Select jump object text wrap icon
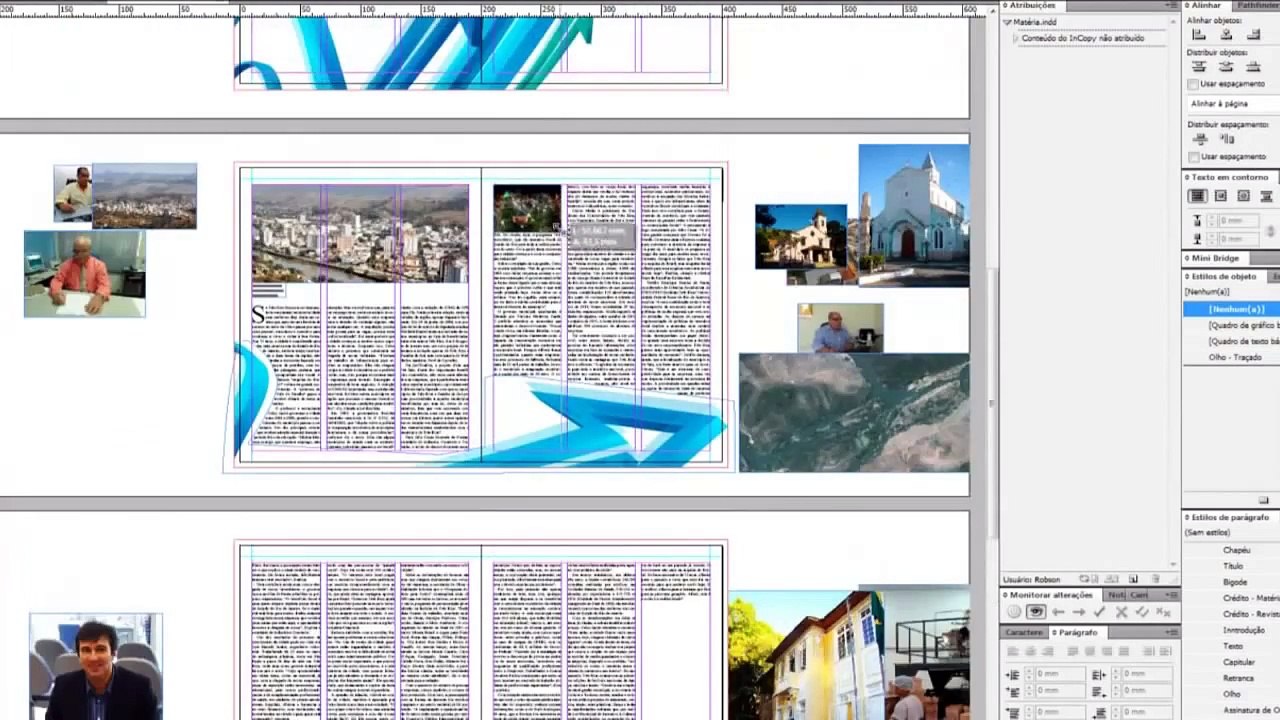 coord(1266,196)
